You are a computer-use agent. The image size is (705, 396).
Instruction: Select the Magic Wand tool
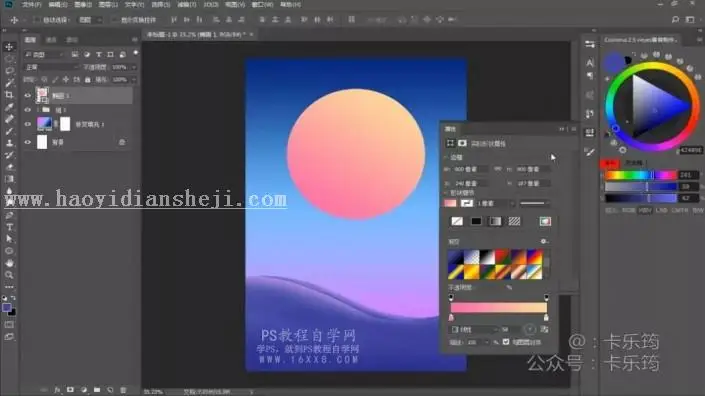coord(9,83)
